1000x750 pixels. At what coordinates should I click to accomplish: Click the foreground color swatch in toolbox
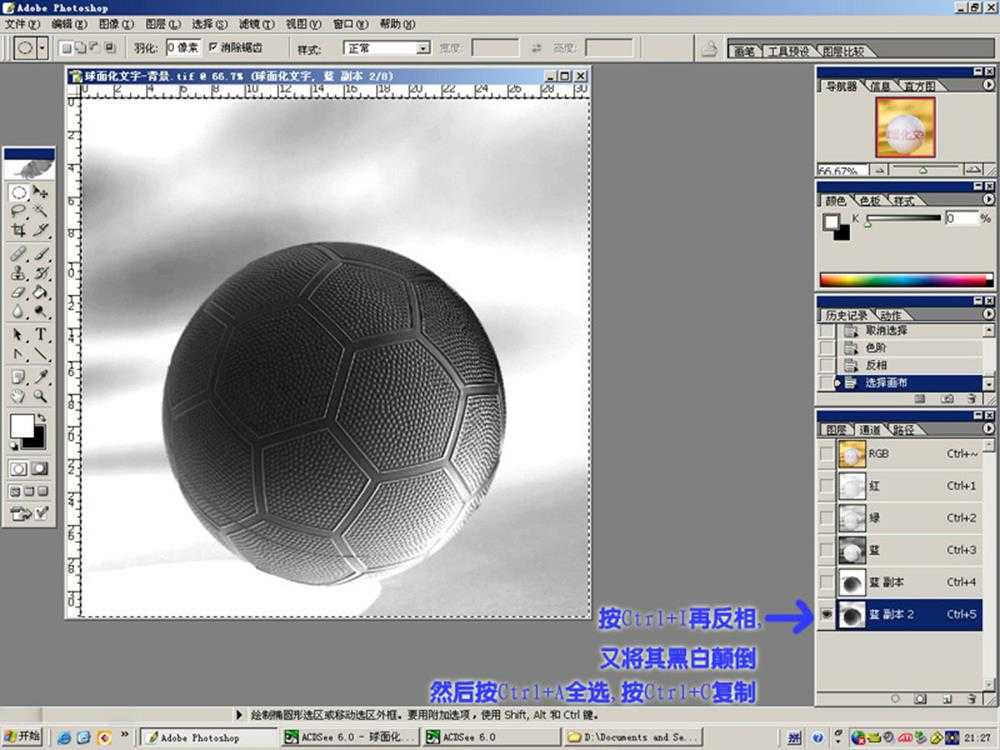click(22, 425)
